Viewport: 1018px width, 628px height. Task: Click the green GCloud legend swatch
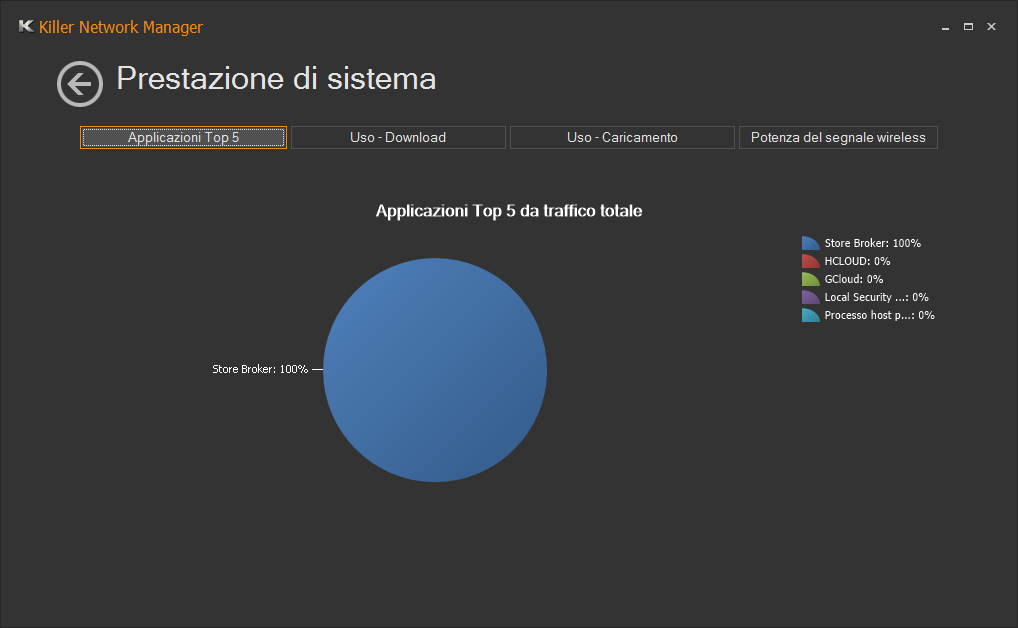point(810,279)
